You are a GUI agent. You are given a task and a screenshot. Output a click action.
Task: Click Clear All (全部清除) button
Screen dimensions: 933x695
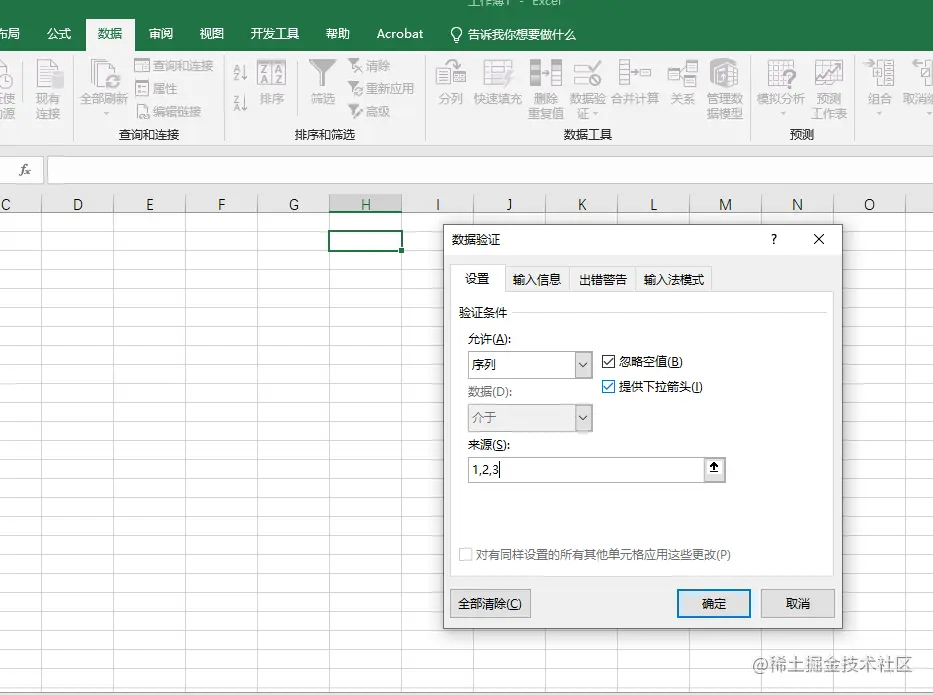tap(490, 603)
